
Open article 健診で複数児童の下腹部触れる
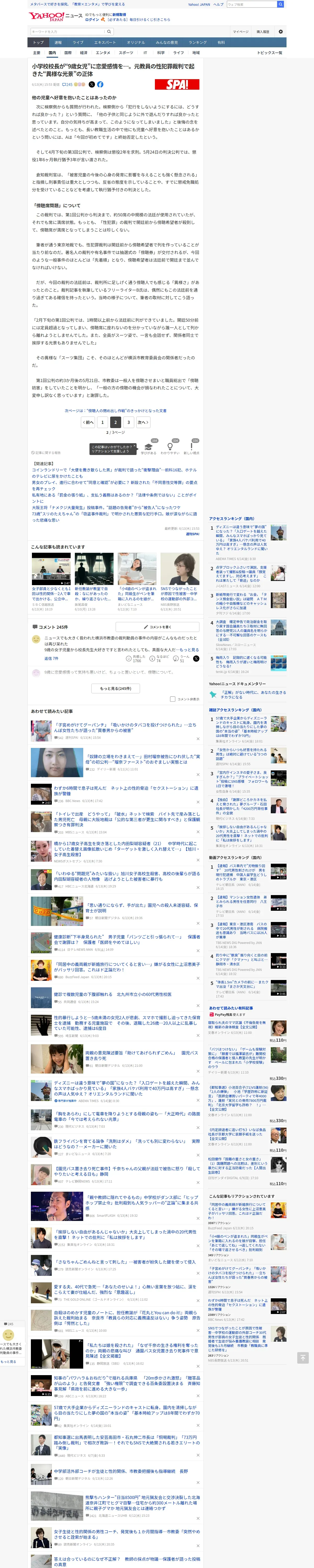[113, 994]
